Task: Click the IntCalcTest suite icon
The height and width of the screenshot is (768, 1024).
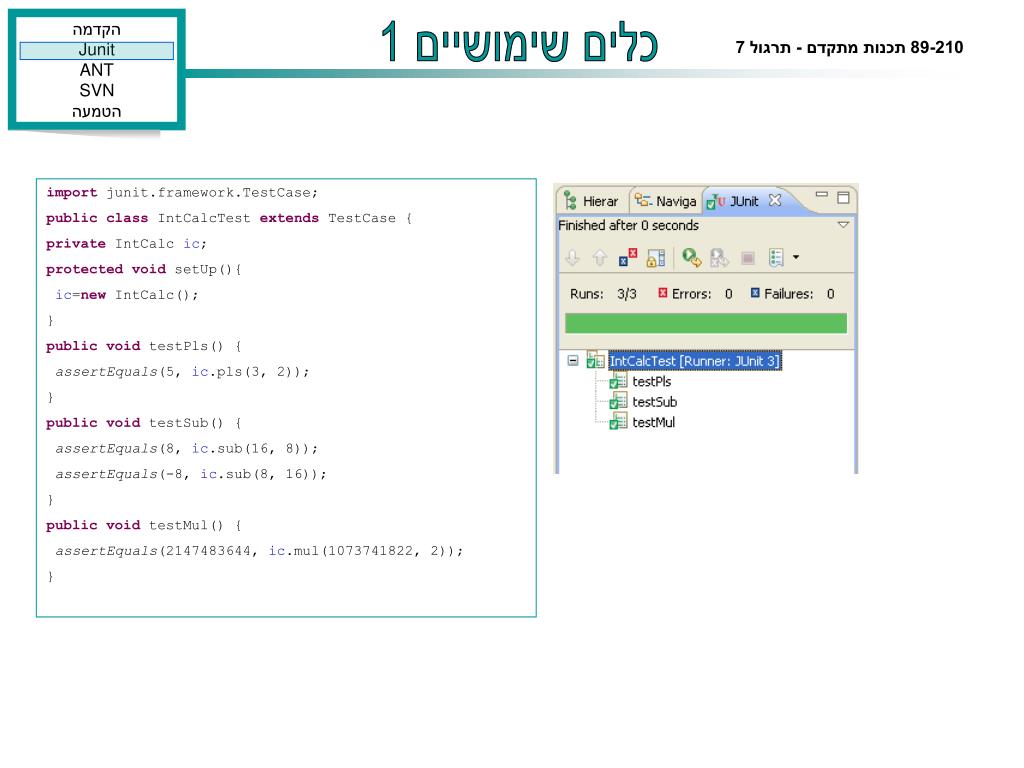Action: tap(595, 360)
